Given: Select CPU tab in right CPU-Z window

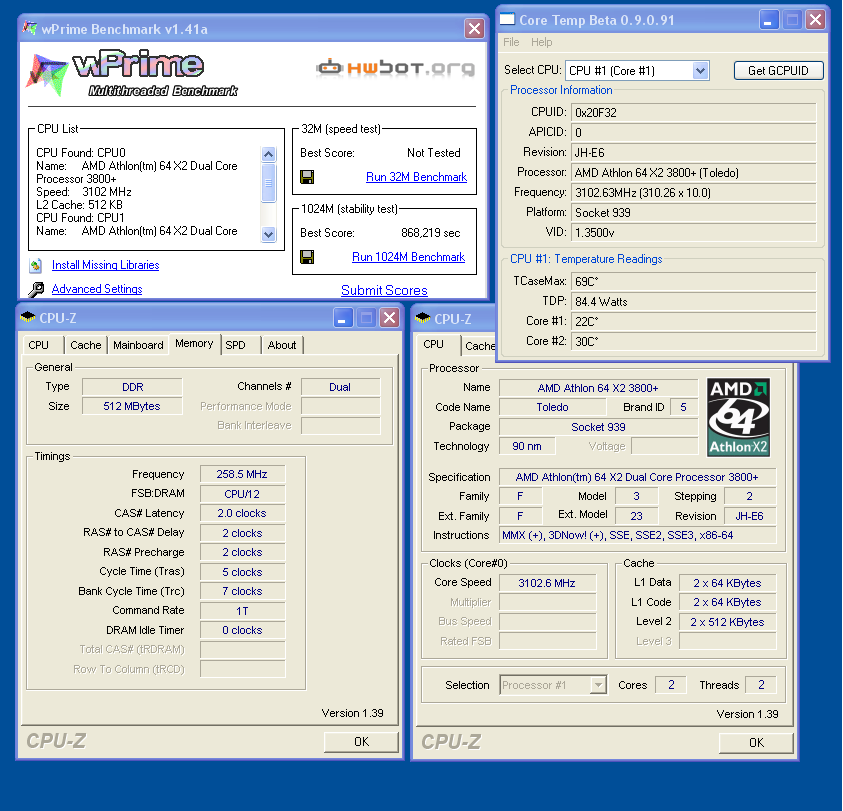Looking at the screenshot, I should click(433, 344).
